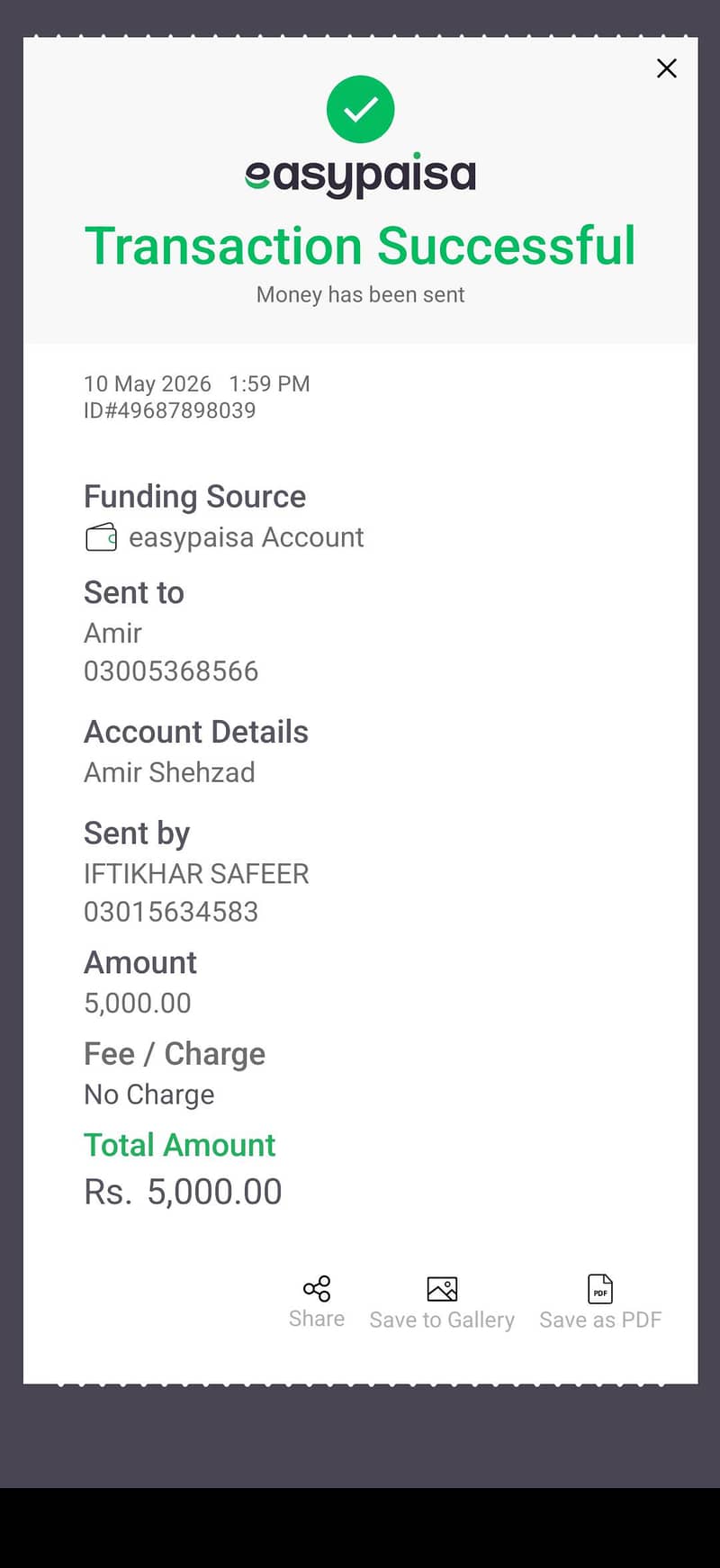
Task: Click the easypaisa logo
Action: tap(360, 176)
